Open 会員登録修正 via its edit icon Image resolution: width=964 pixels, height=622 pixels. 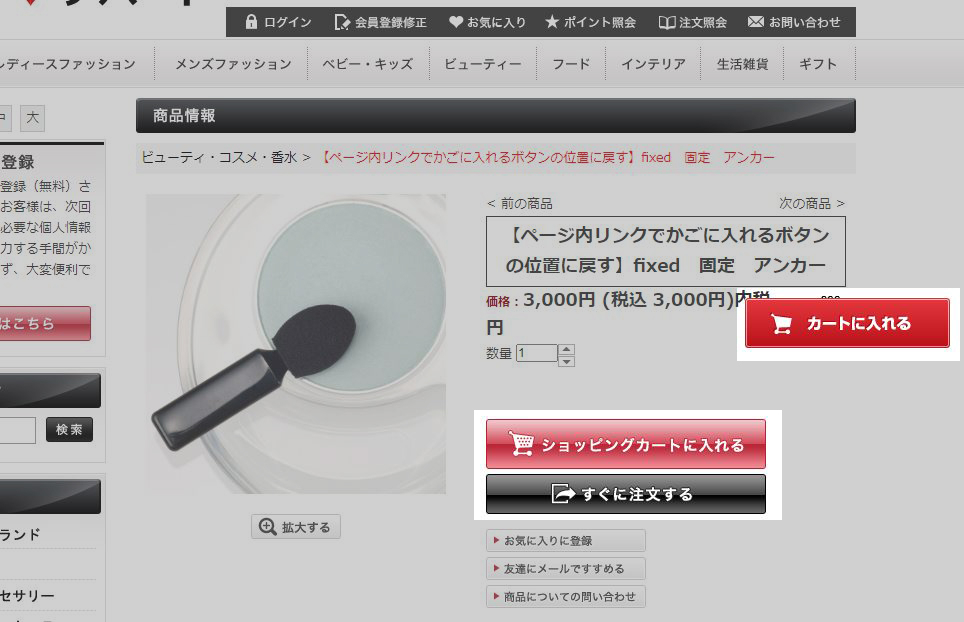point(342,22)
